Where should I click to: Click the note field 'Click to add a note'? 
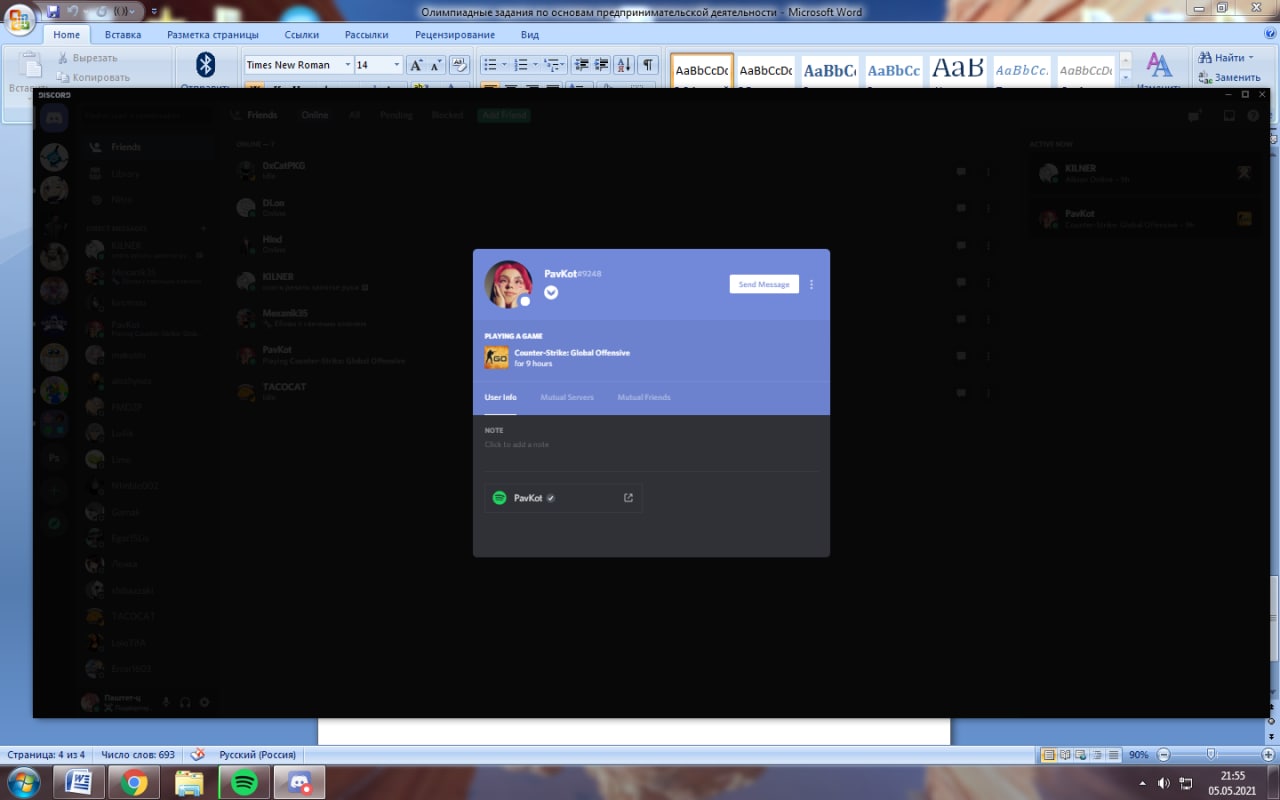point(517,444)
